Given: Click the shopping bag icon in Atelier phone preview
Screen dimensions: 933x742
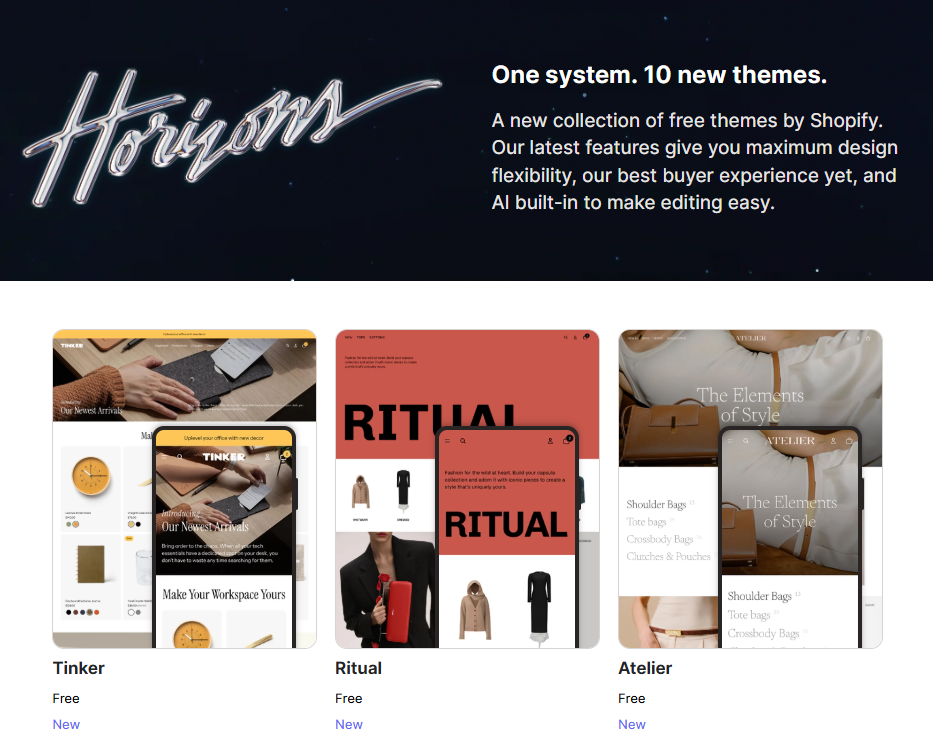Looking at the screenshot, I should coord(849,441).
